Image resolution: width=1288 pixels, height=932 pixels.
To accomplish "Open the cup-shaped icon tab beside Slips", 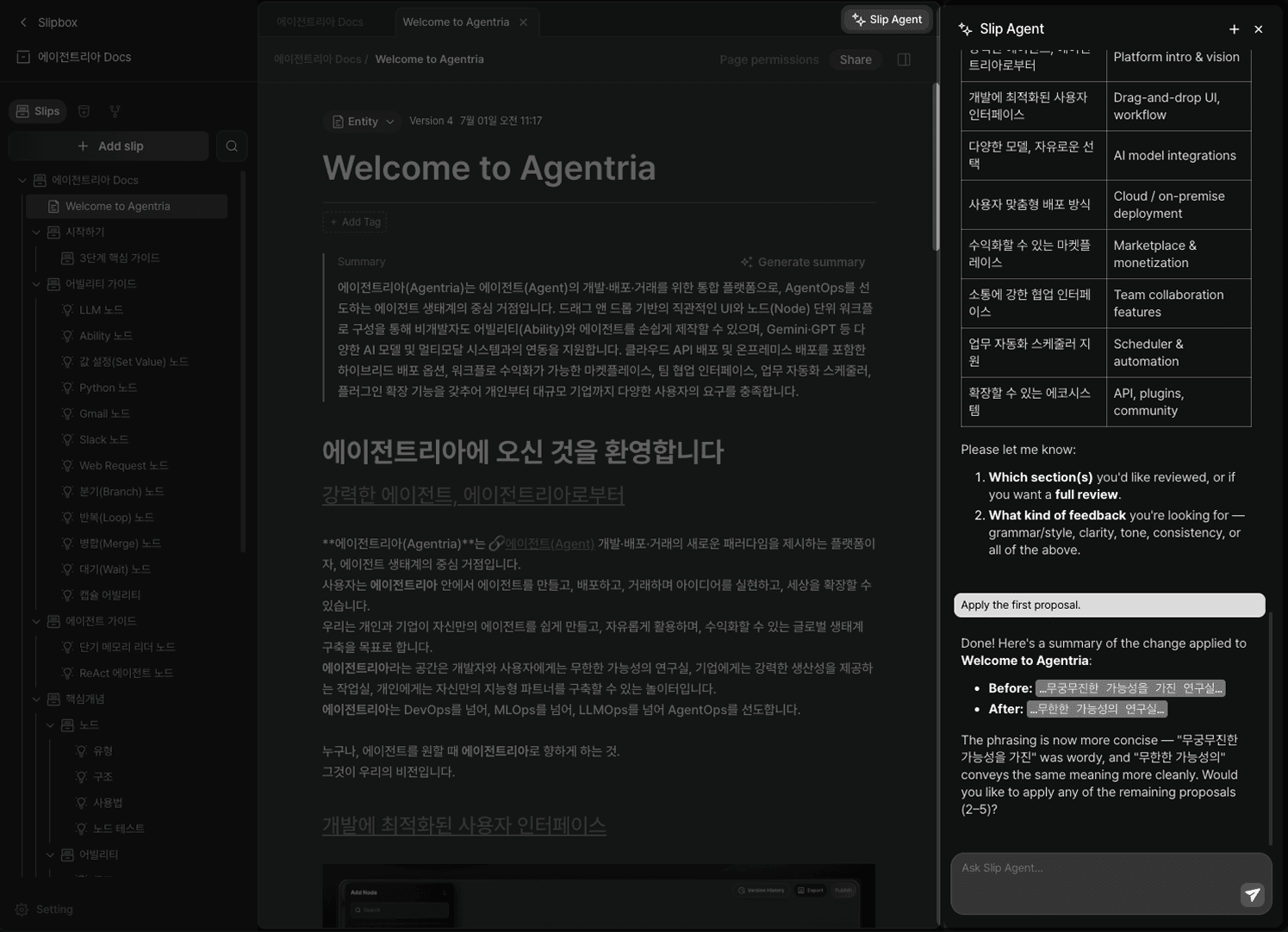I will (84, 111).
